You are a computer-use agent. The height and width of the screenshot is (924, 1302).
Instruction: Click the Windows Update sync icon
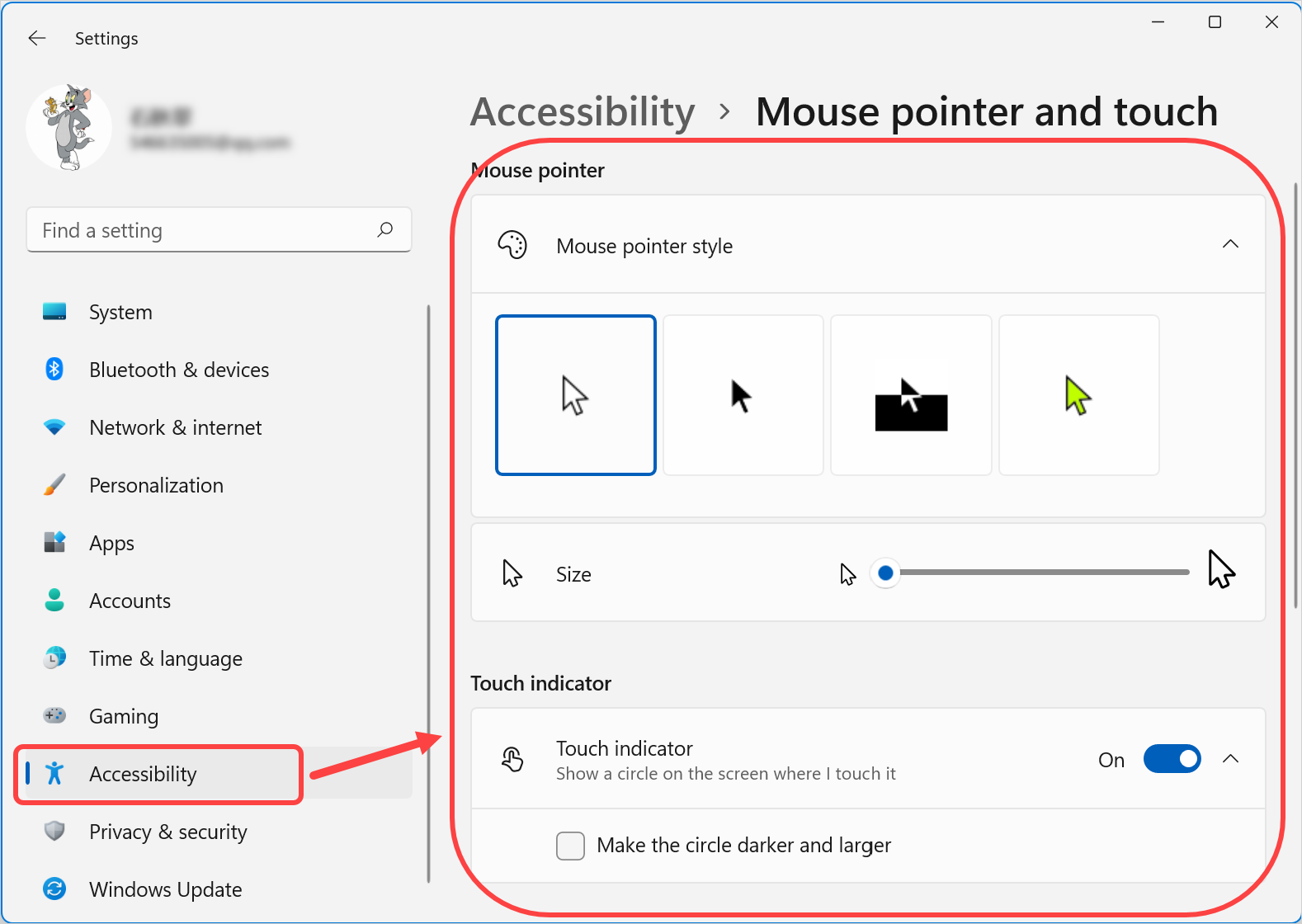click(x=54, y=889)
